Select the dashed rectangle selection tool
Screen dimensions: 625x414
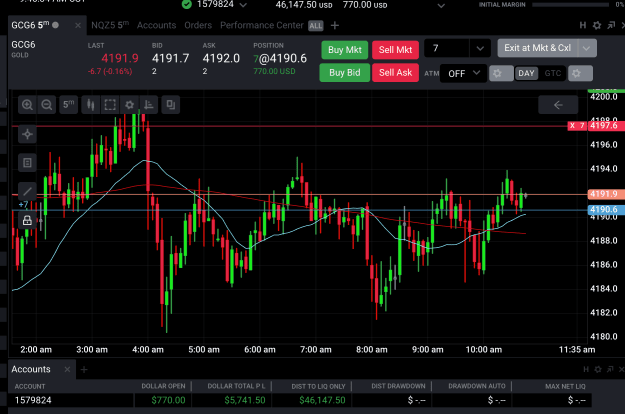110,105
